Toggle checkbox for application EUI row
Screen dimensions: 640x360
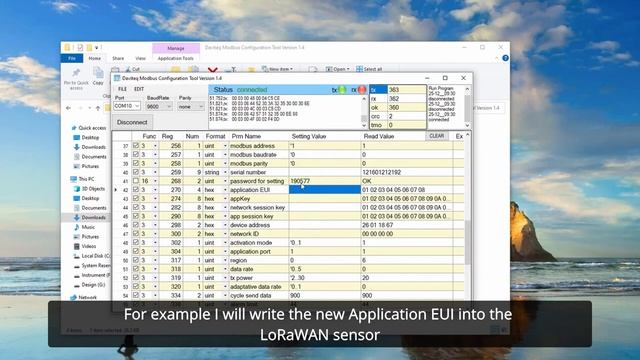136,189
